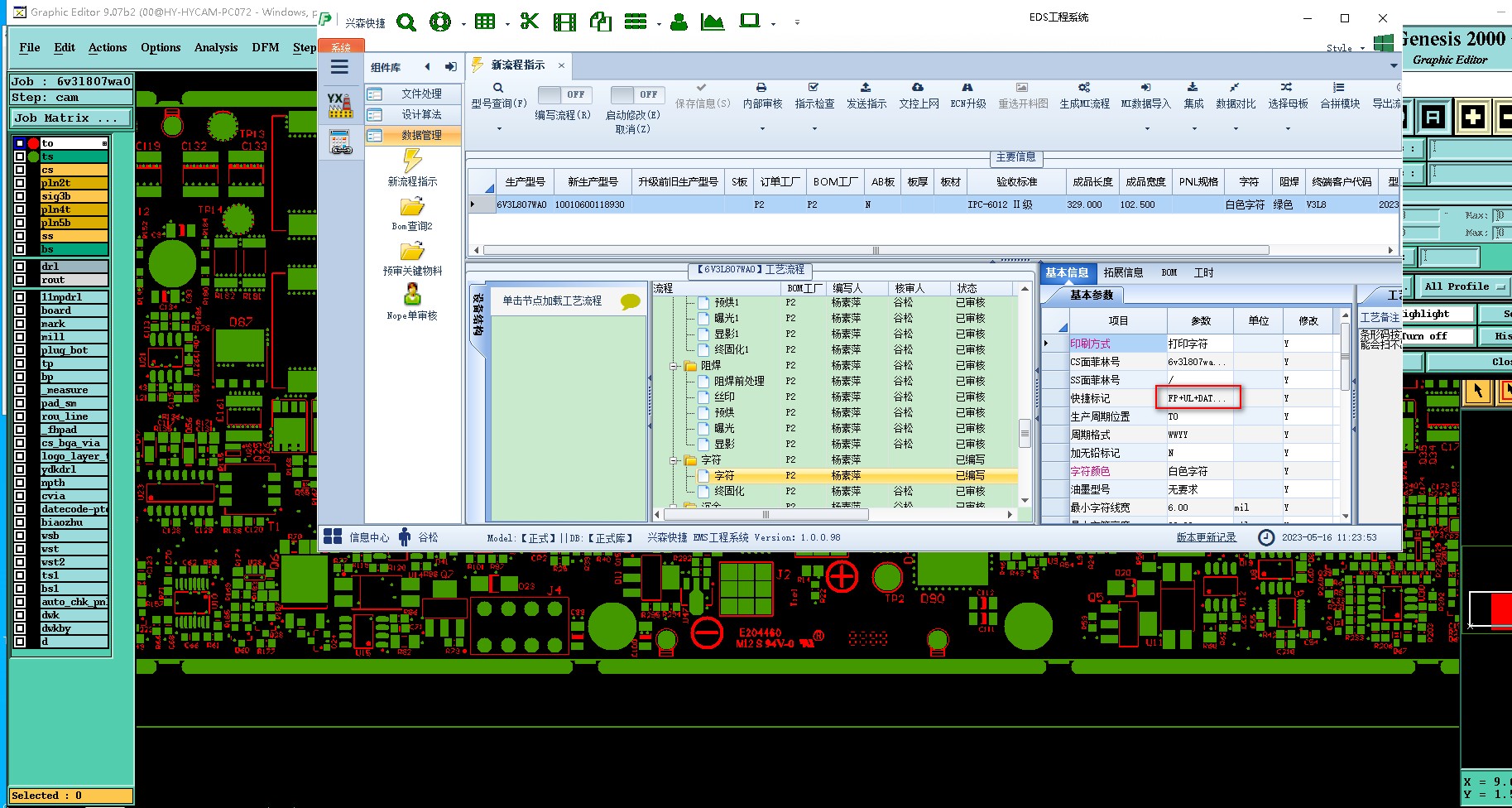The height and width of the screenshot is (808, 1512).
Task: Collapse the 阻焊 tree node
Action: coord(674,366)
